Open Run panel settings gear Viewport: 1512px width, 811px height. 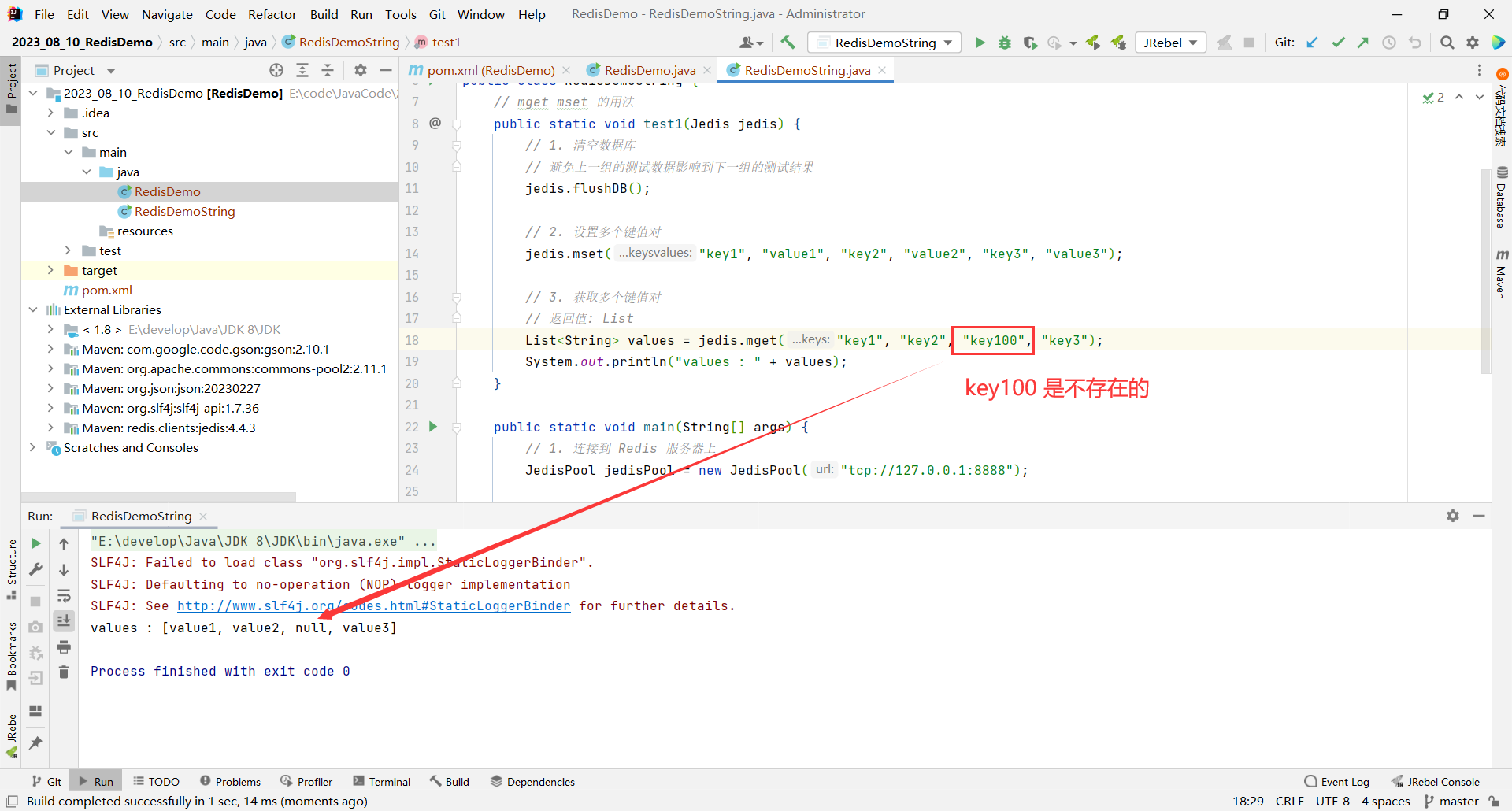(1453, 516)
